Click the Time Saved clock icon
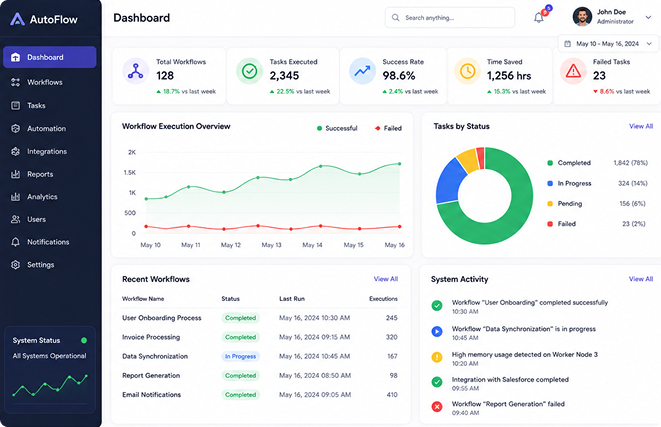The image size is (661, 427). tap(467, 71)
